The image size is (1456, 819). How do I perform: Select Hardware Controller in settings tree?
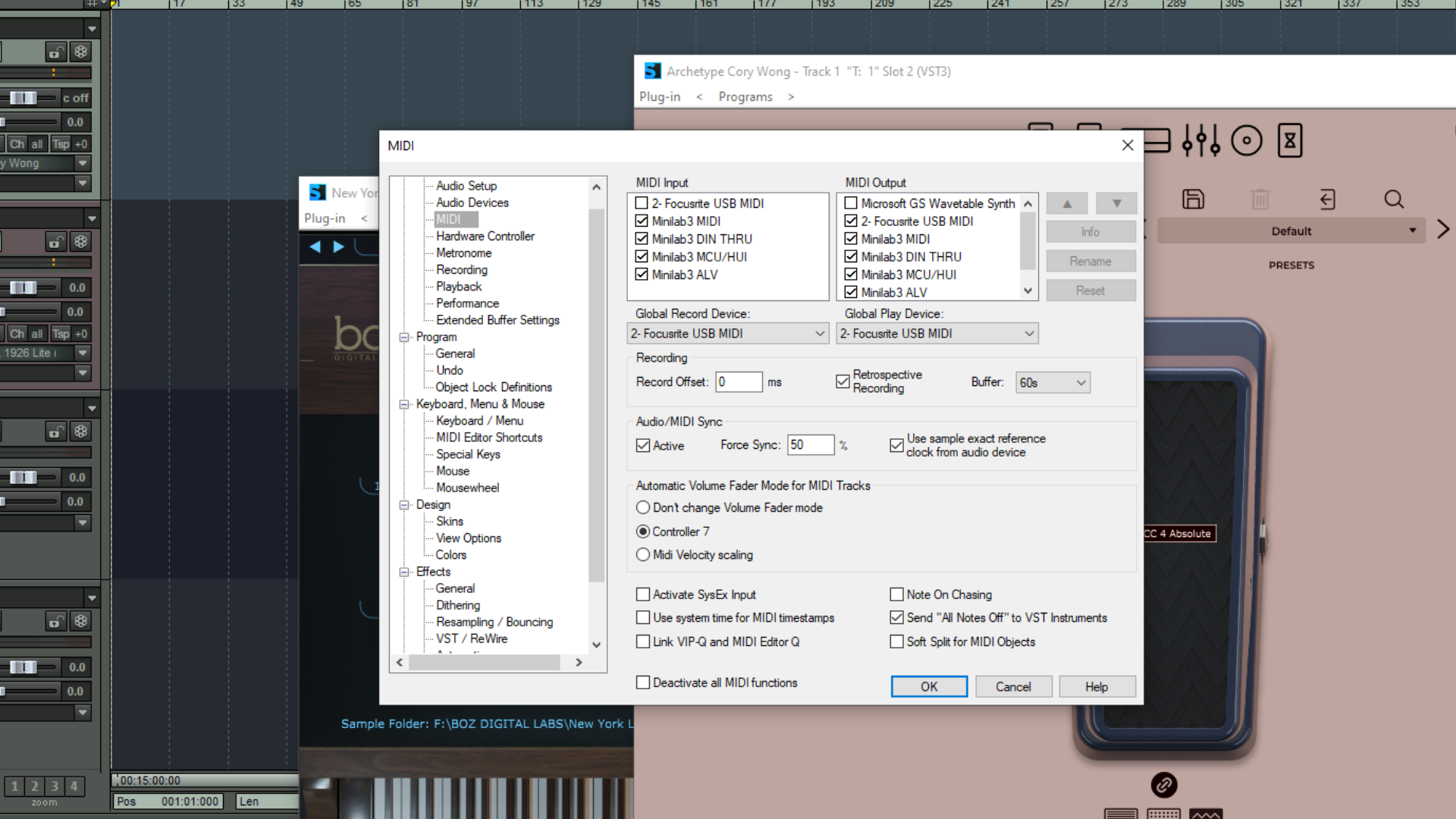pyautogui.click(x=485, y=236)
